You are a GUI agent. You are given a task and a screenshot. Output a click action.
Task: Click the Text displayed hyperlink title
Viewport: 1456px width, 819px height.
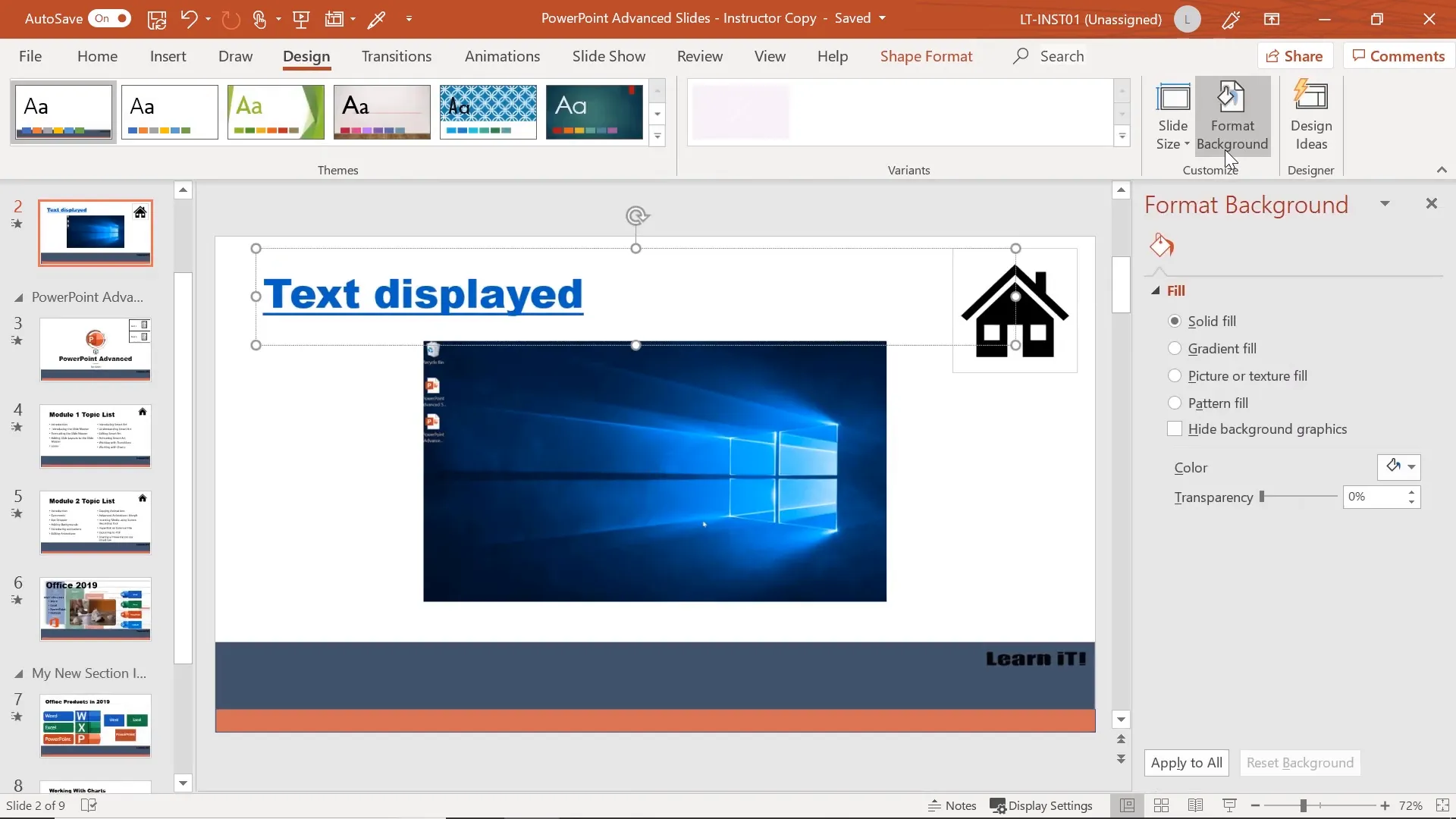(423, 294)
